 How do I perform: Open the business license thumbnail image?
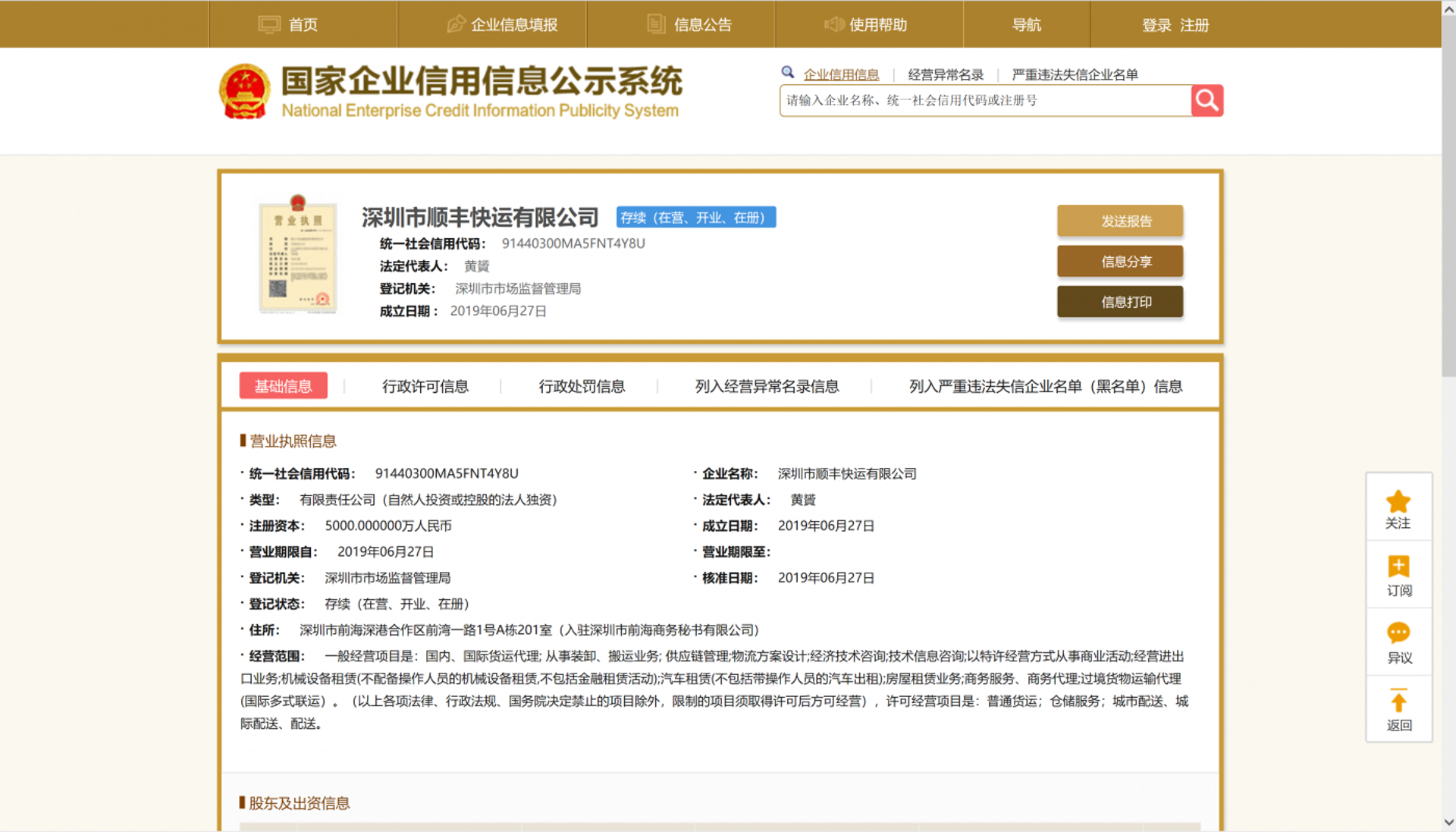297,254
